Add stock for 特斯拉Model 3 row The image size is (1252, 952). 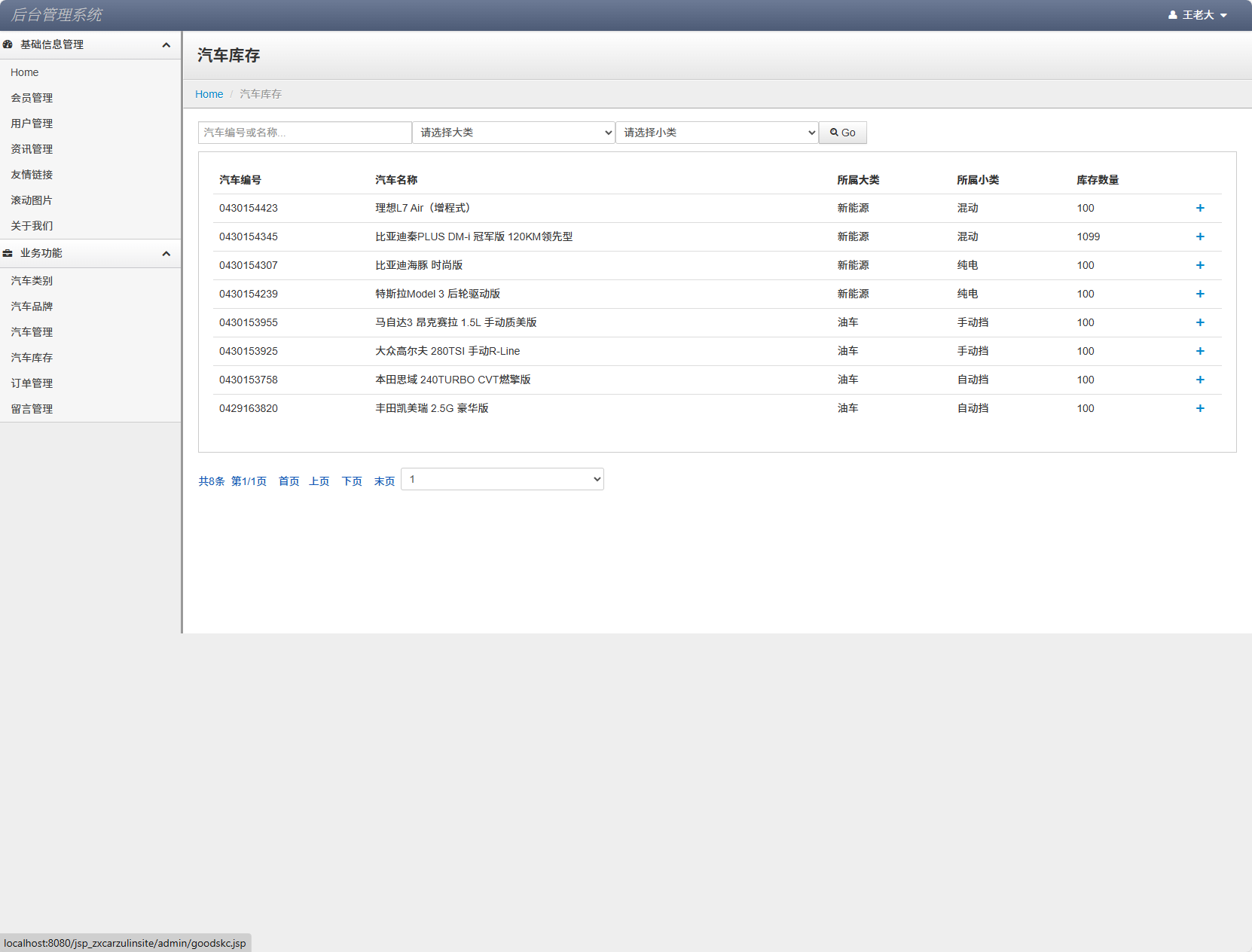[x=1200, y=294]
